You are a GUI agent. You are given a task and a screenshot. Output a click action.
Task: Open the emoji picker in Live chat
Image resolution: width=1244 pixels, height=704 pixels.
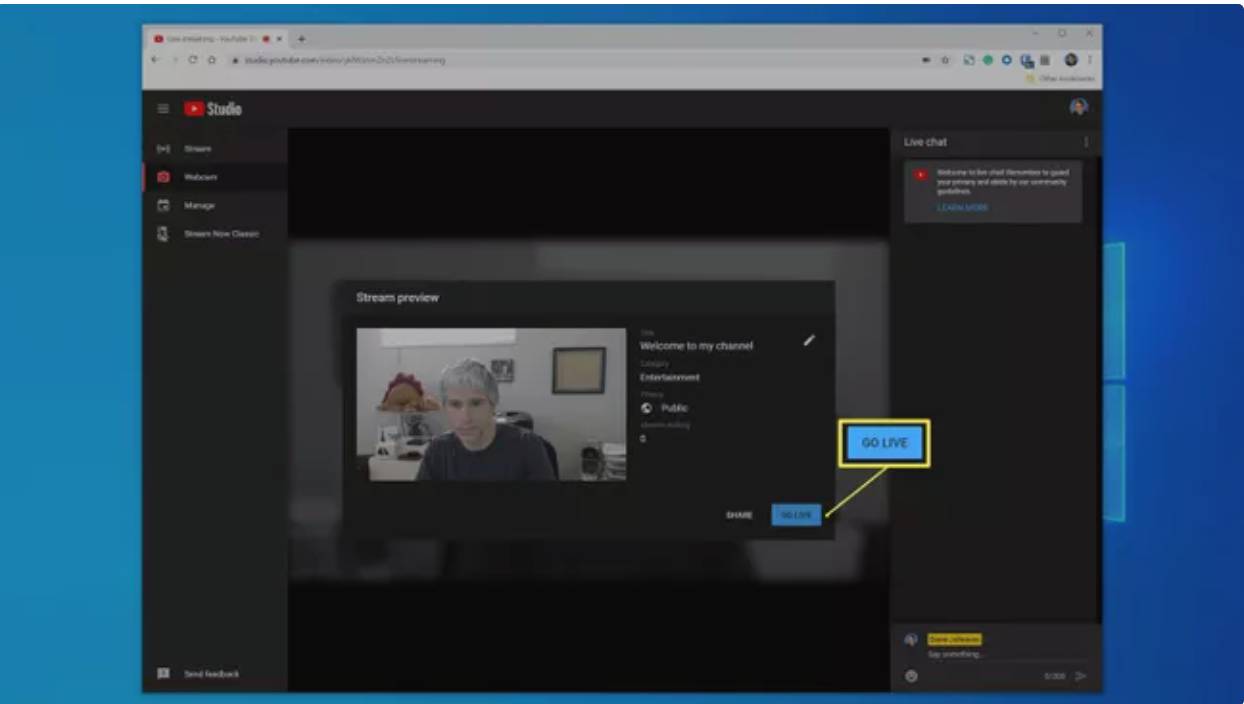911,676
